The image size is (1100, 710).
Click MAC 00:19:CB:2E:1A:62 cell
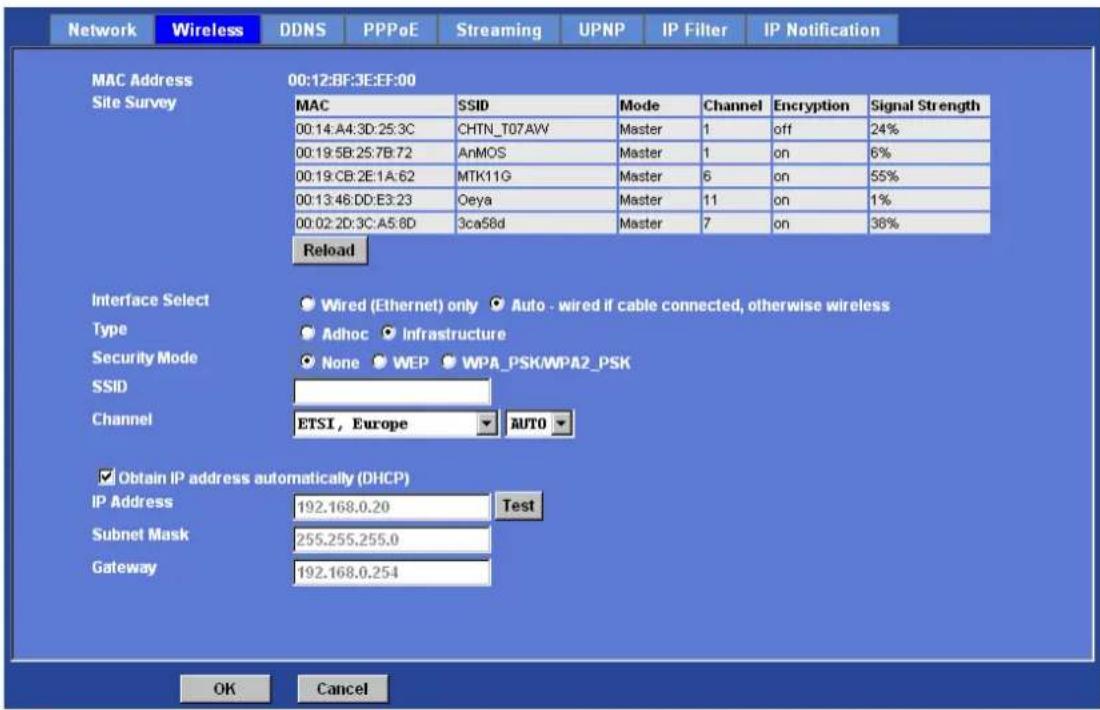374,176
